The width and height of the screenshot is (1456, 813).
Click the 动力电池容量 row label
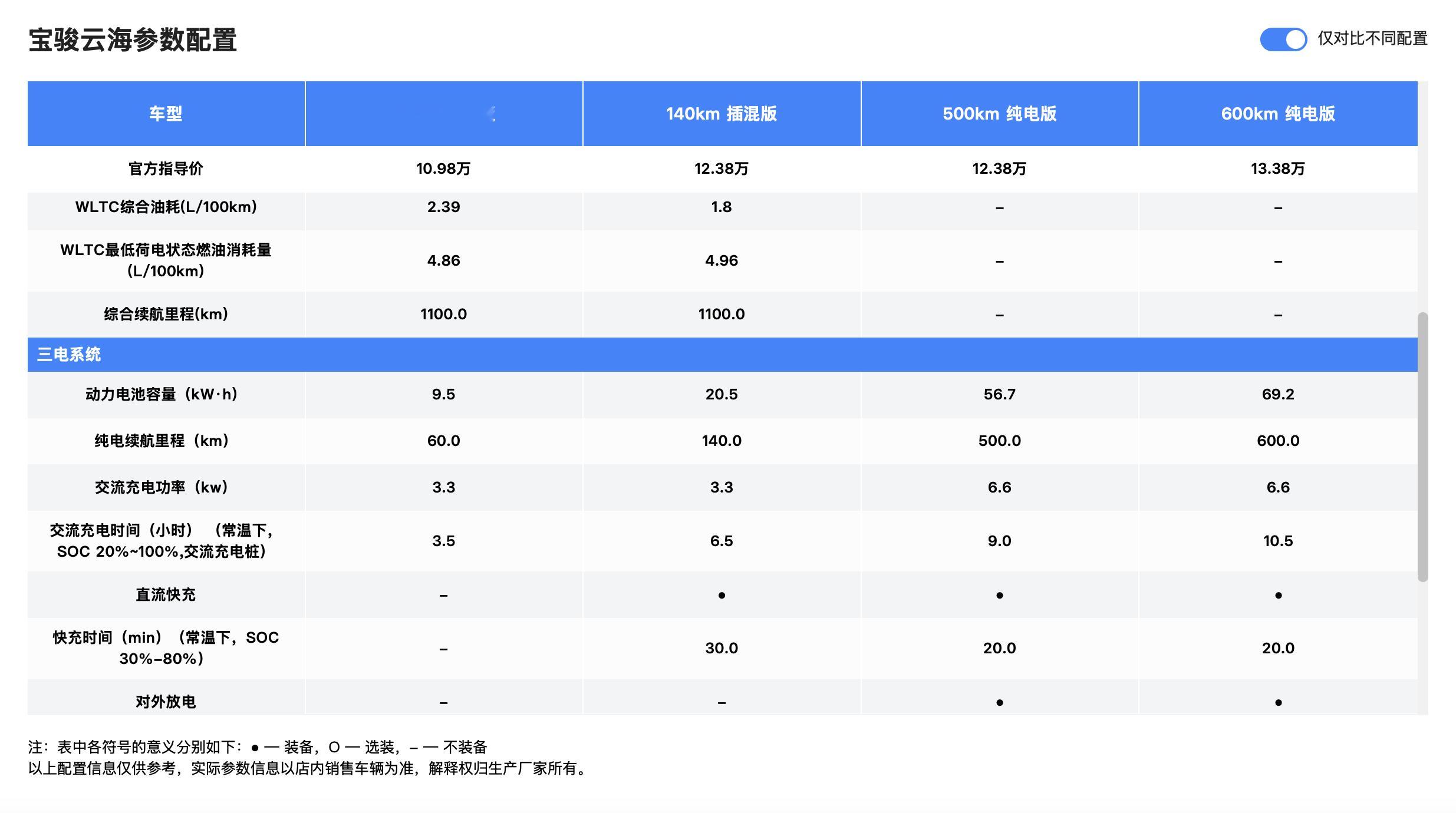pos(162,395)
